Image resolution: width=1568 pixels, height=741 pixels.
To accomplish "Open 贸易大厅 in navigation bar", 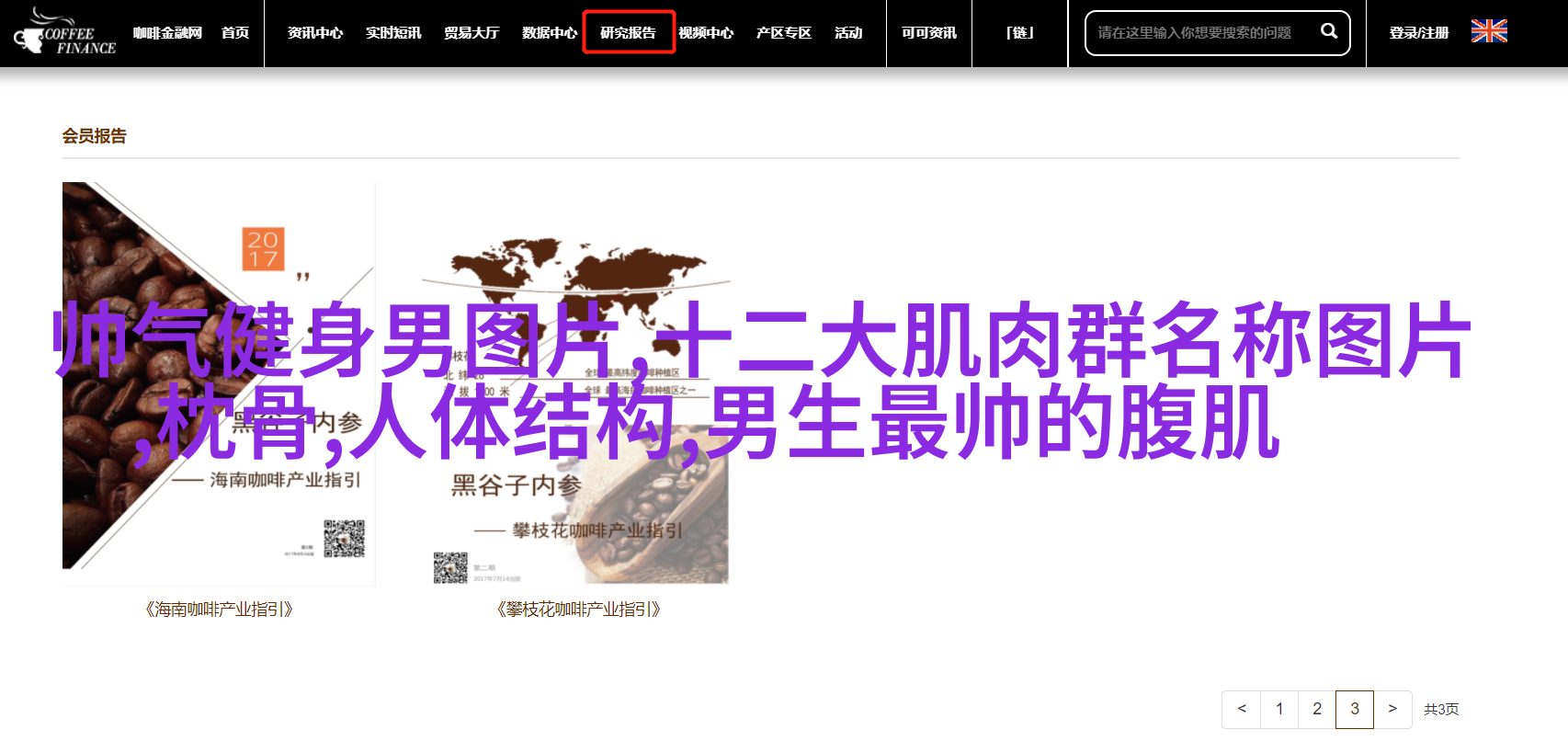I will [471, 33].
